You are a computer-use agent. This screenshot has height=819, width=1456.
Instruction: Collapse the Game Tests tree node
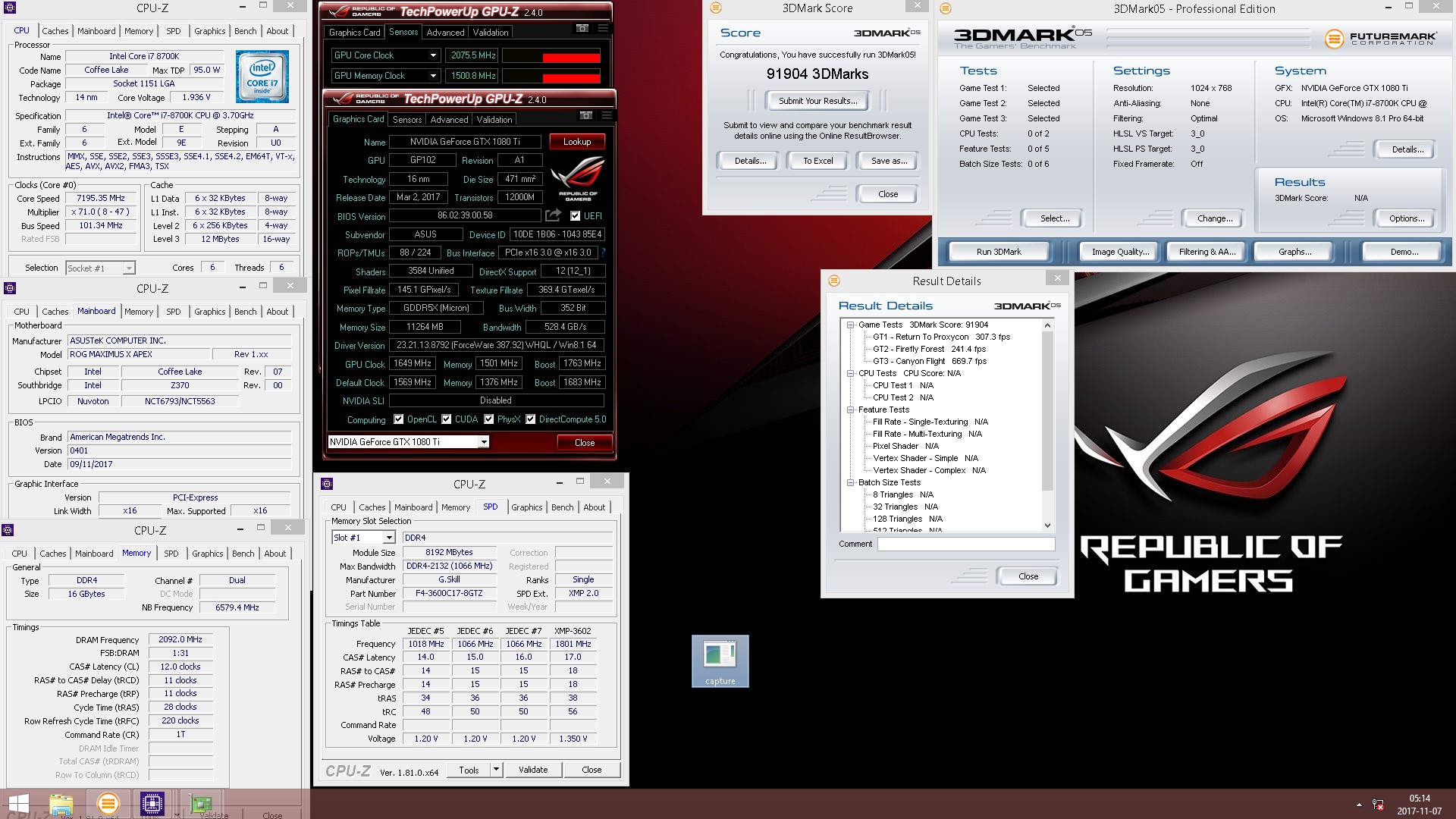tap(851, 325)
